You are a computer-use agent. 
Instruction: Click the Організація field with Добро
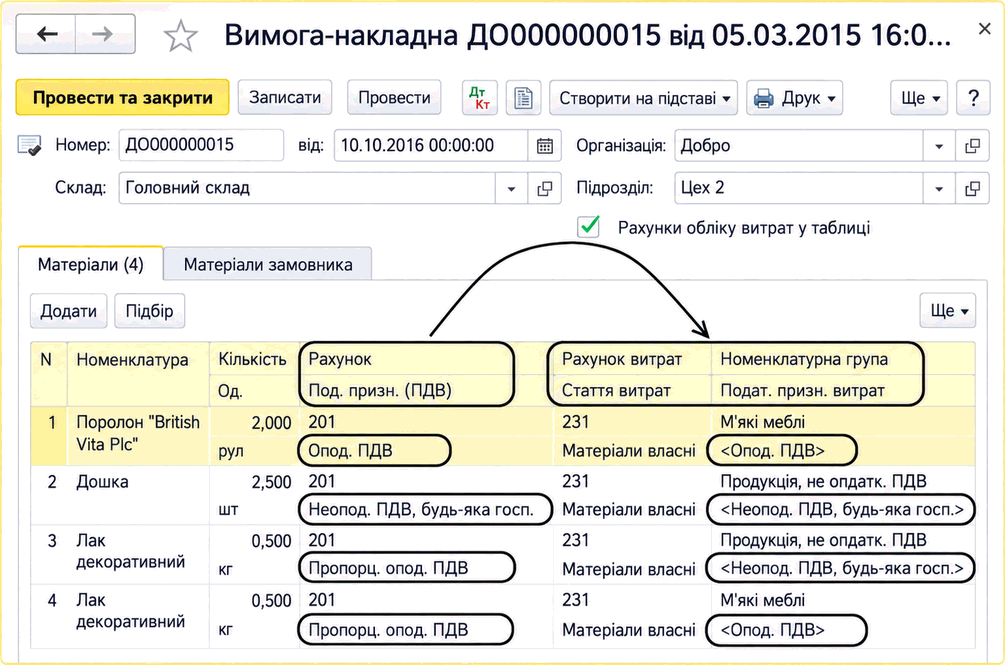(799, 146)
